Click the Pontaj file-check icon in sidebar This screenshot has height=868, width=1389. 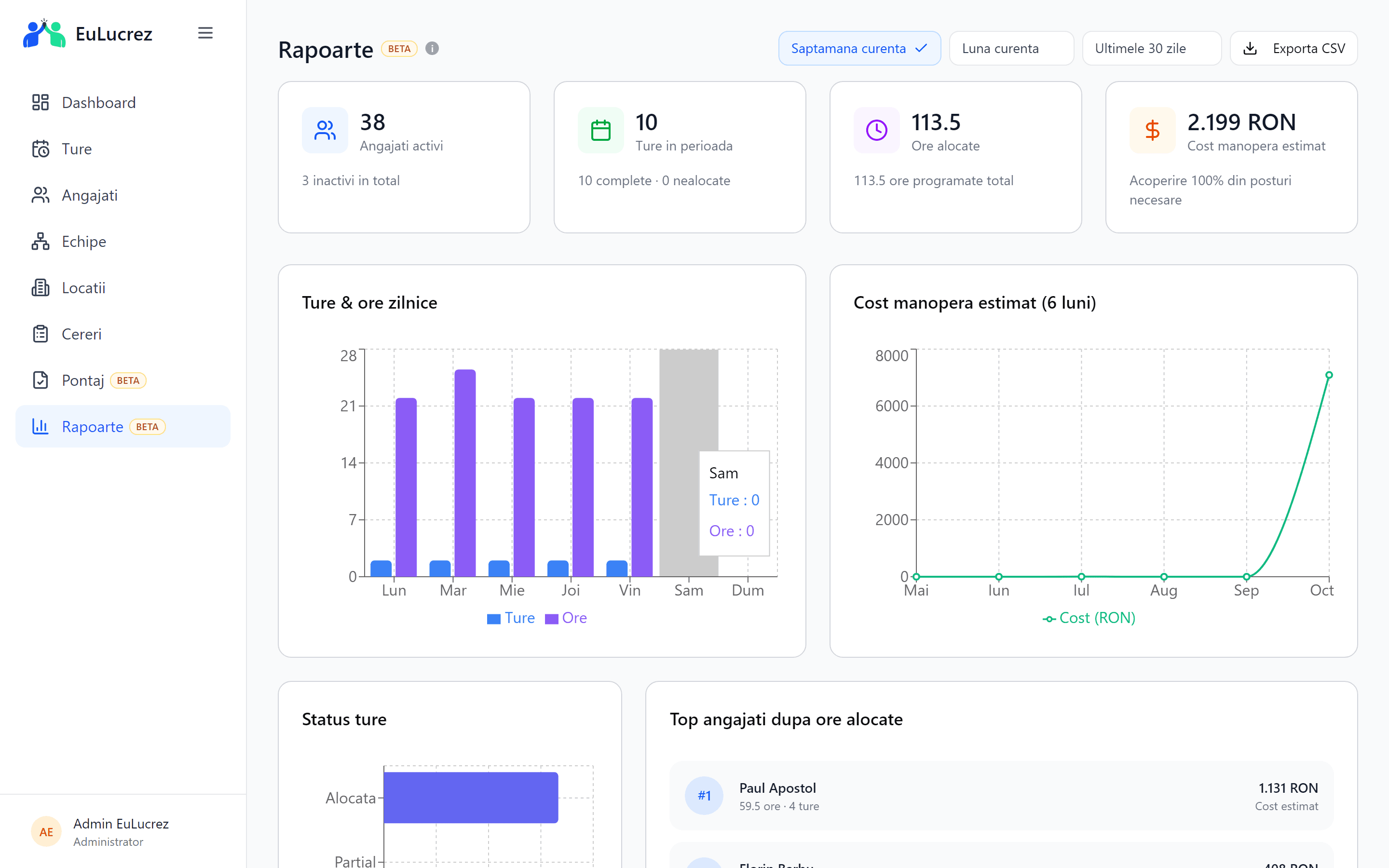[40, 380]
